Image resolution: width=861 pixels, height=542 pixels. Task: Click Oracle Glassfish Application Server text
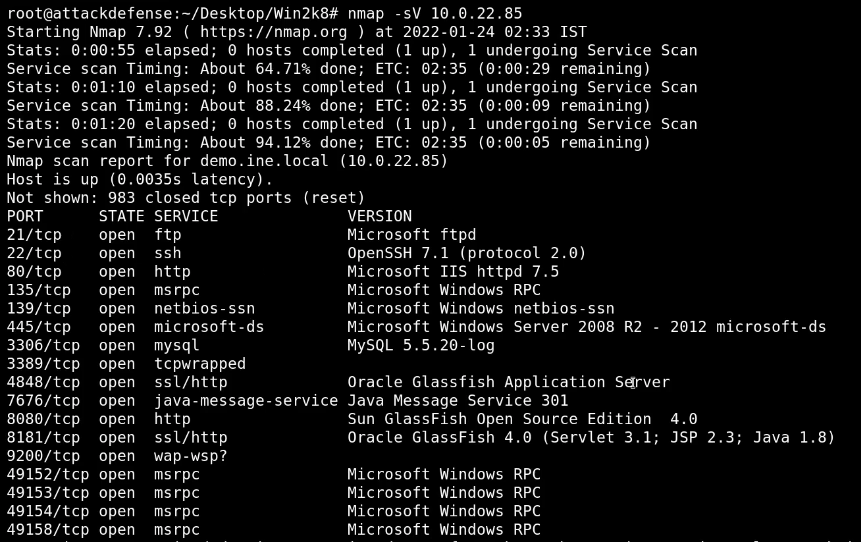[508, 382]
